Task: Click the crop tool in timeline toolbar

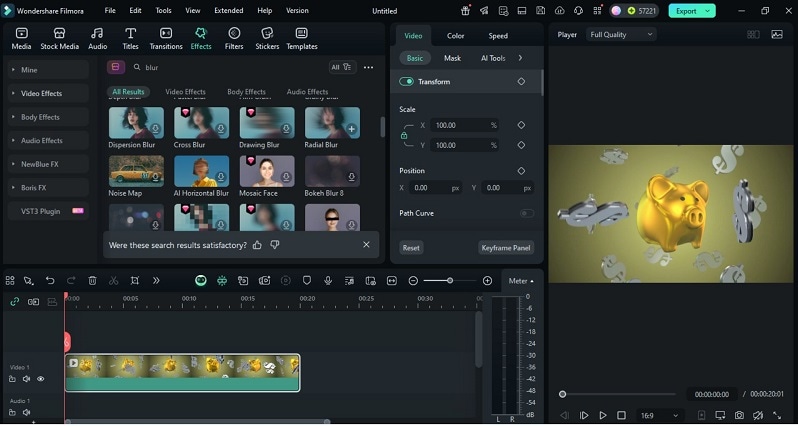Action: pyautogui.click(x=134, y=280)
